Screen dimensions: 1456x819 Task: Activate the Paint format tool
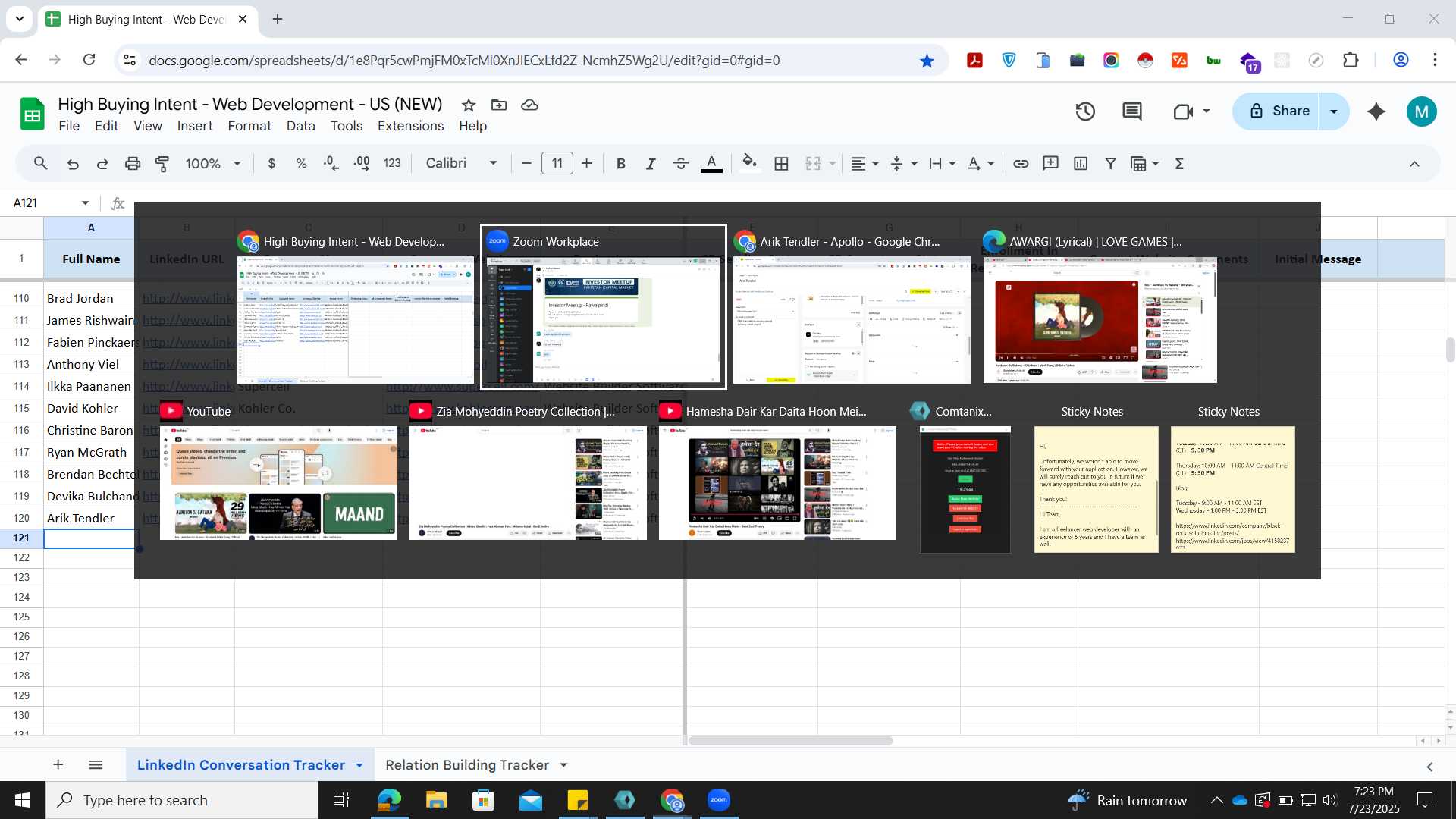(x=162, y=163)
